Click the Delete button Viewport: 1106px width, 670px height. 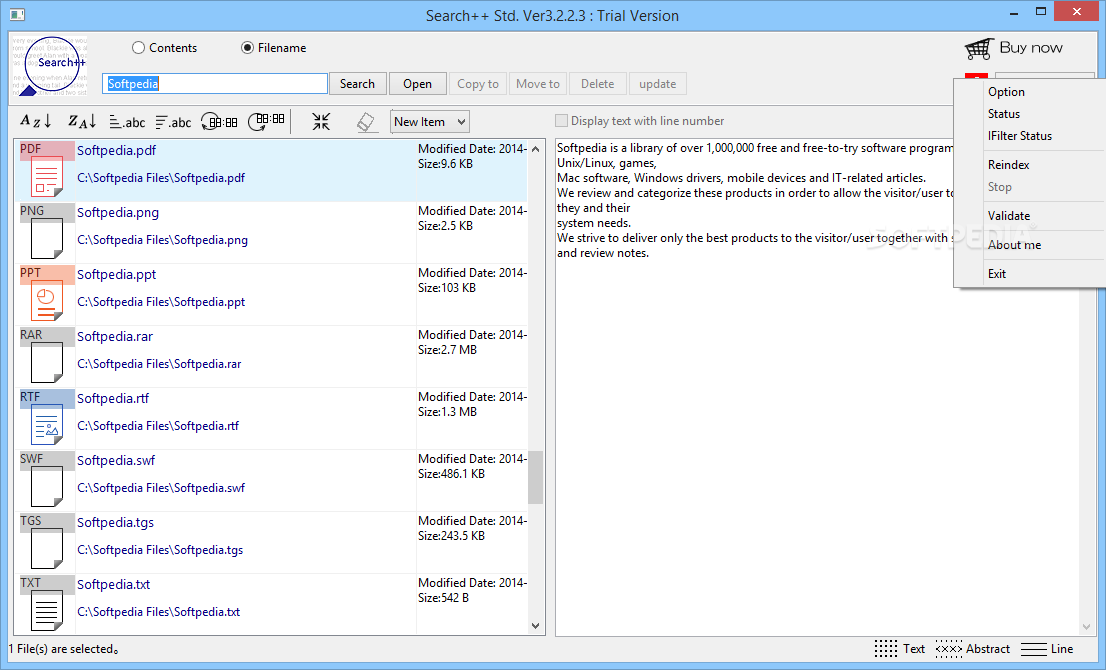(597, 84)
